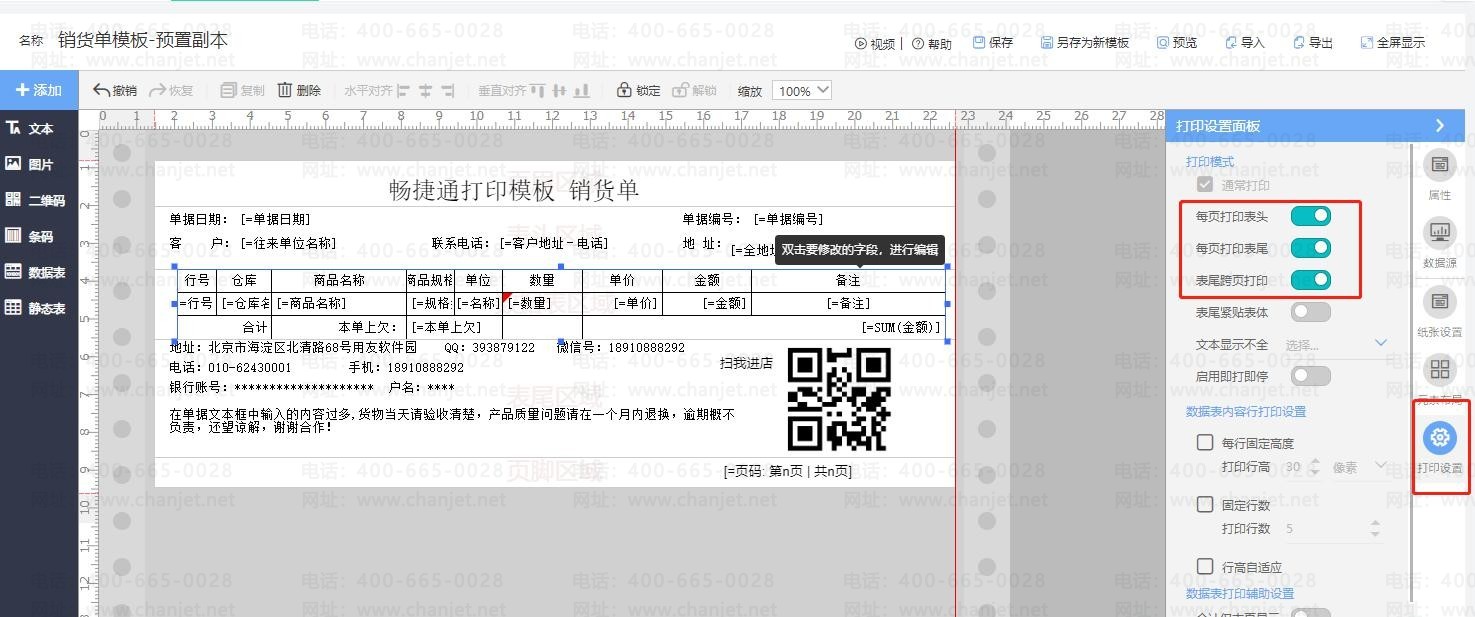Check the 固定行数 checkbox
This screenshot has height=617, width=1475.
(x=1205, y=504)
